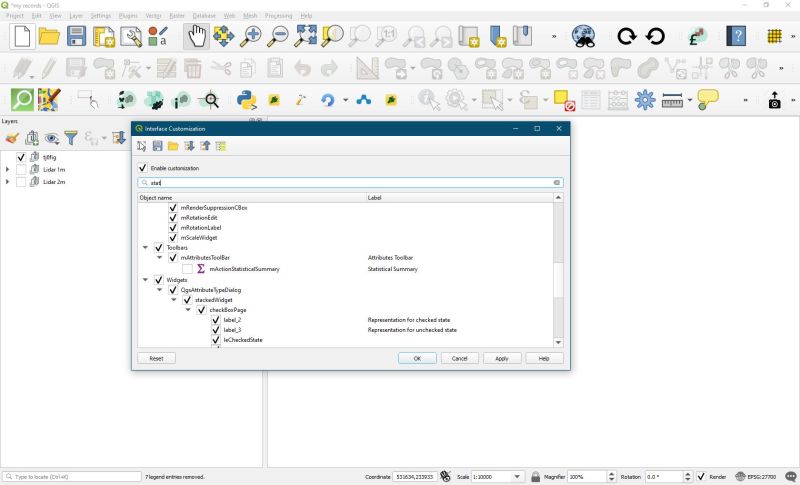The image size is (800, 485).
Task: Uncheck the mScaleWidget checkbox
Action: (173, 238)
